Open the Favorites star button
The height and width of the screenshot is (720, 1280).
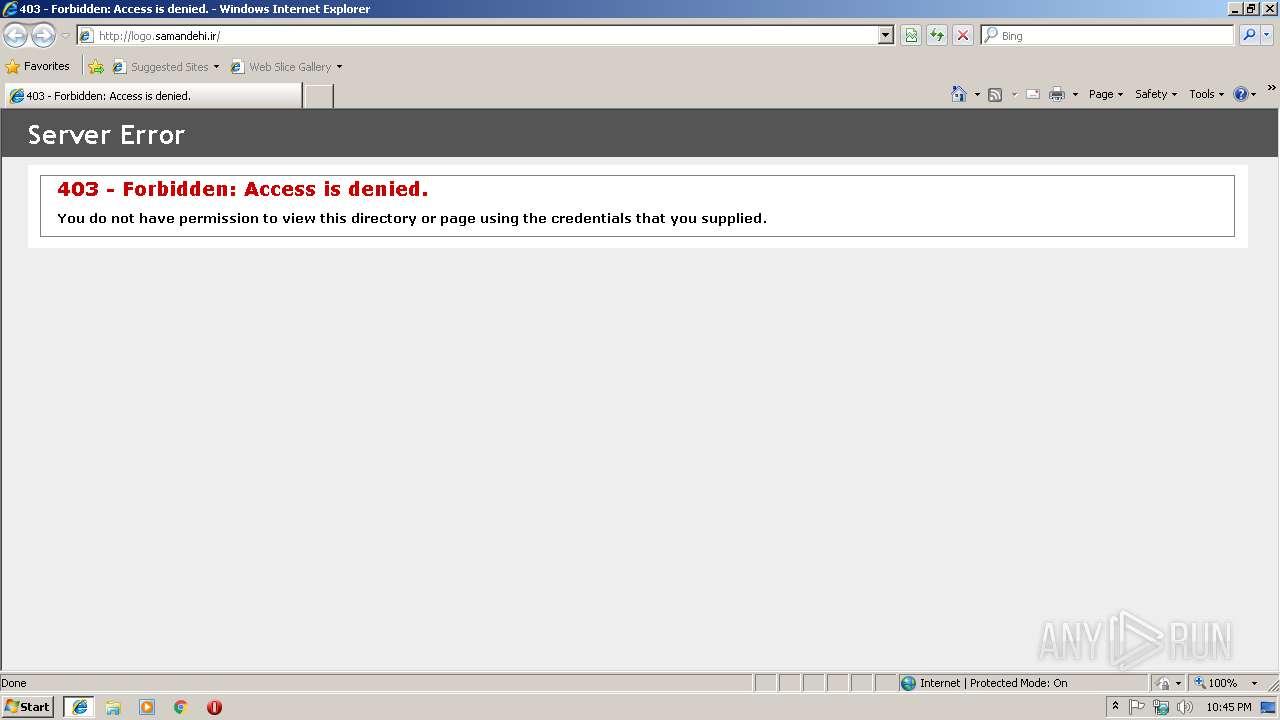[38, 67]
